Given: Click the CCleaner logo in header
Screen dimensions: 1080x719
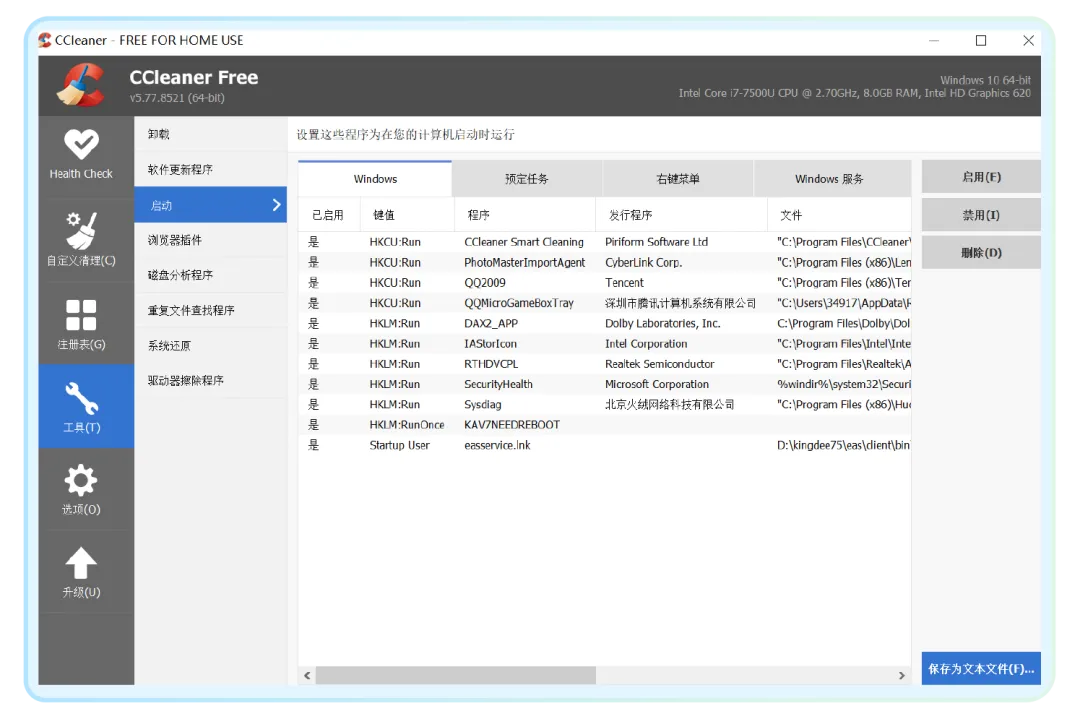Looking at the screenshot, I should 81,85.
